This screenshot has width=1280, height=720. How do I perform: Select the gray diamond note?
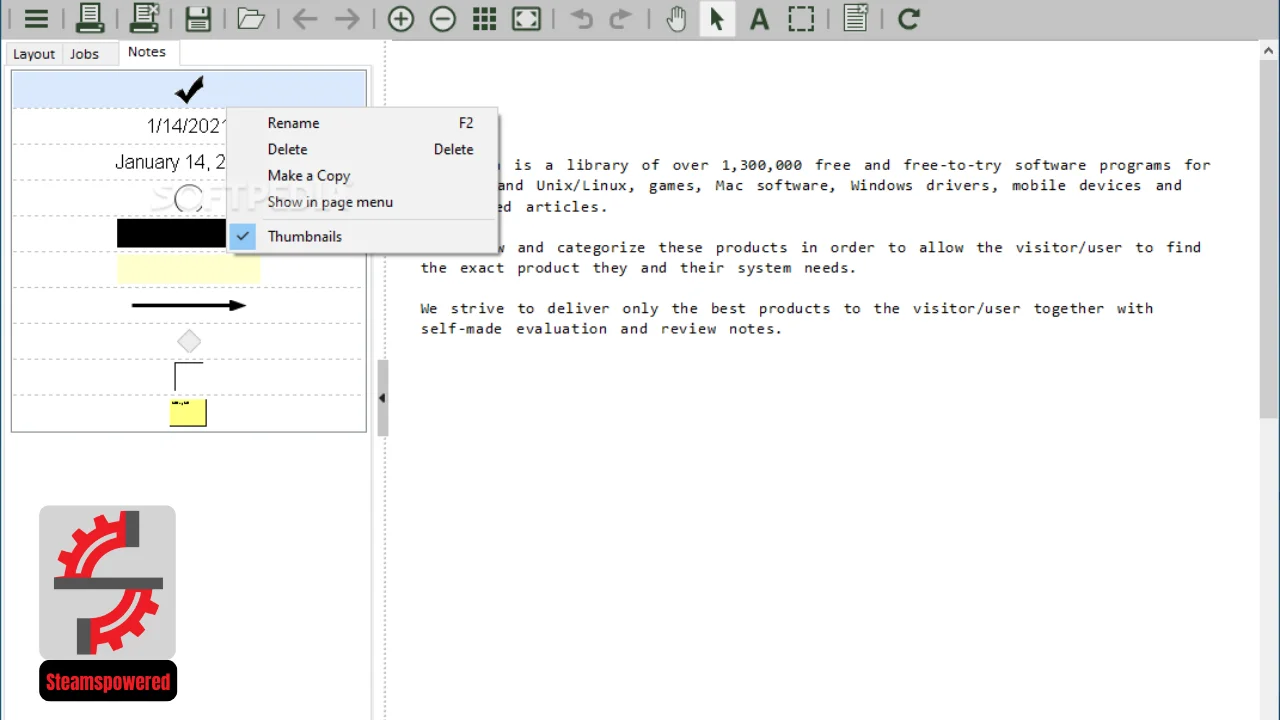[189, 342]
